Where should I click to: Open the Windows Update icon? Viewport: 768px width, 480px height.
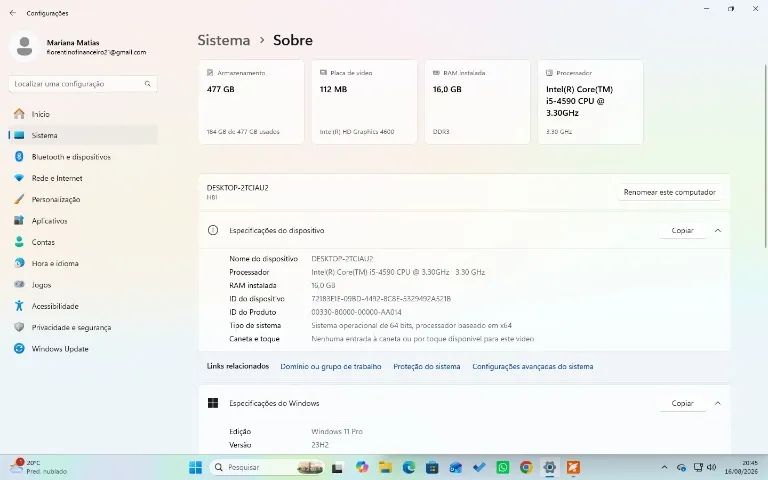[x=19, y=348]
